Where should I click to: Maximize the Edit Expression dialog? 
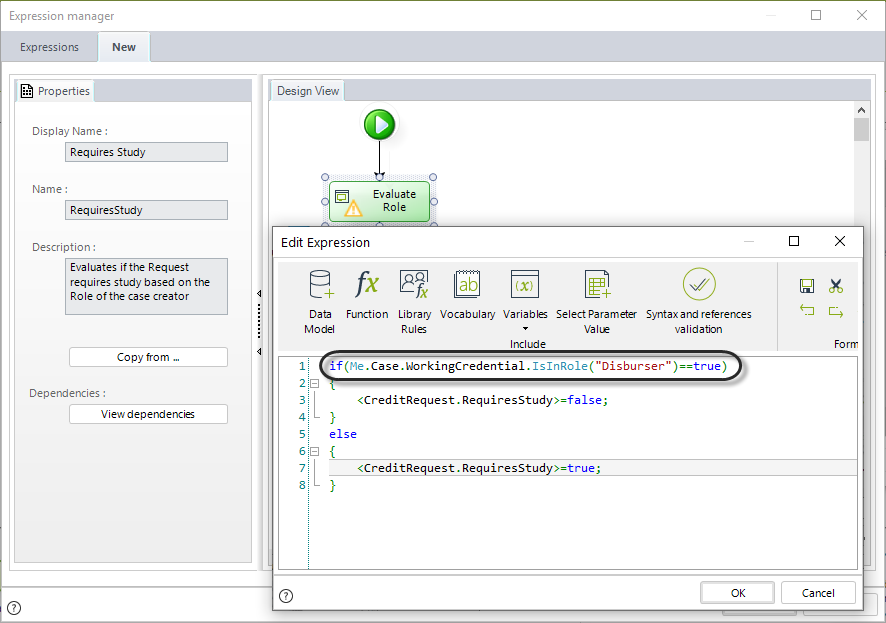click(x=794, y=241)
